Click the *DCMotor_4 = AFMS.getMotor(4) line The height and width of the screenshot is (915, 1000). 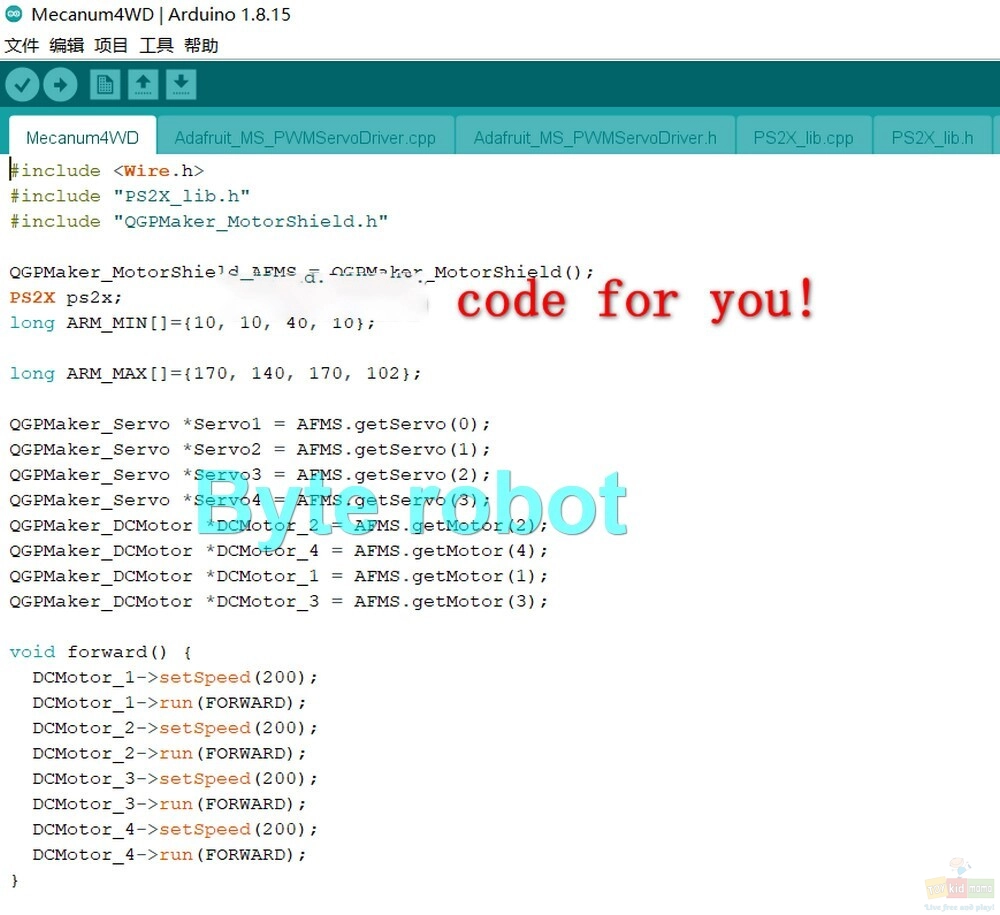(x=278, y=550)
